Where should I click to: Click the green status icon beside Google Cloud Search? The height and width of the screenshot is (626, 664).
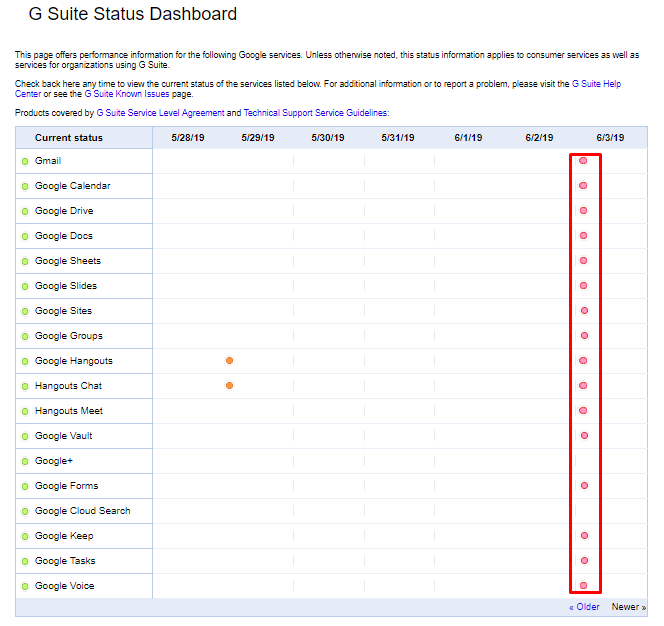pyautogui.click(x=25, y=511)
